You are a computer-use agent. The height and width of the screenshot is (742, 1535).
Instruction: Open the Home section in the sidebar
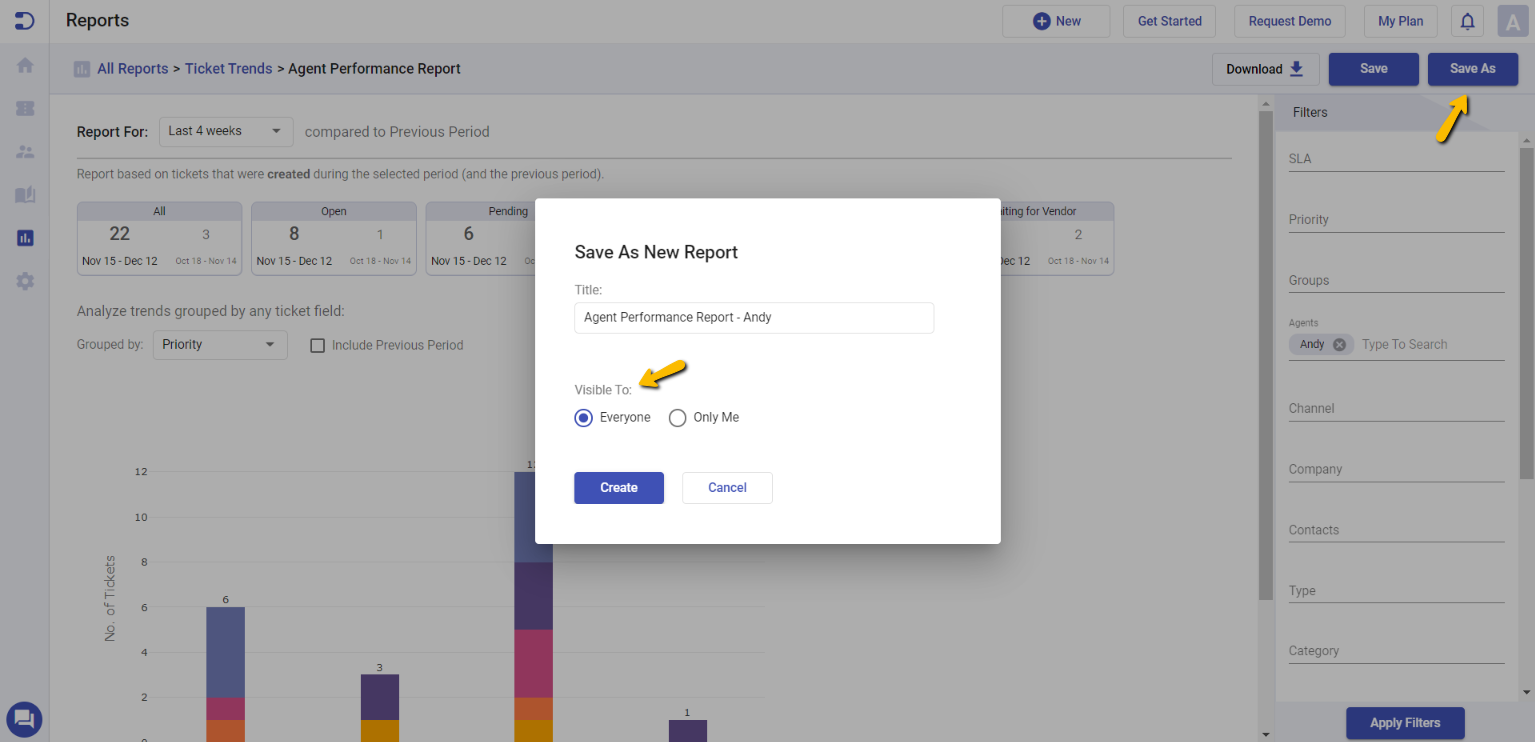(24, 65)
